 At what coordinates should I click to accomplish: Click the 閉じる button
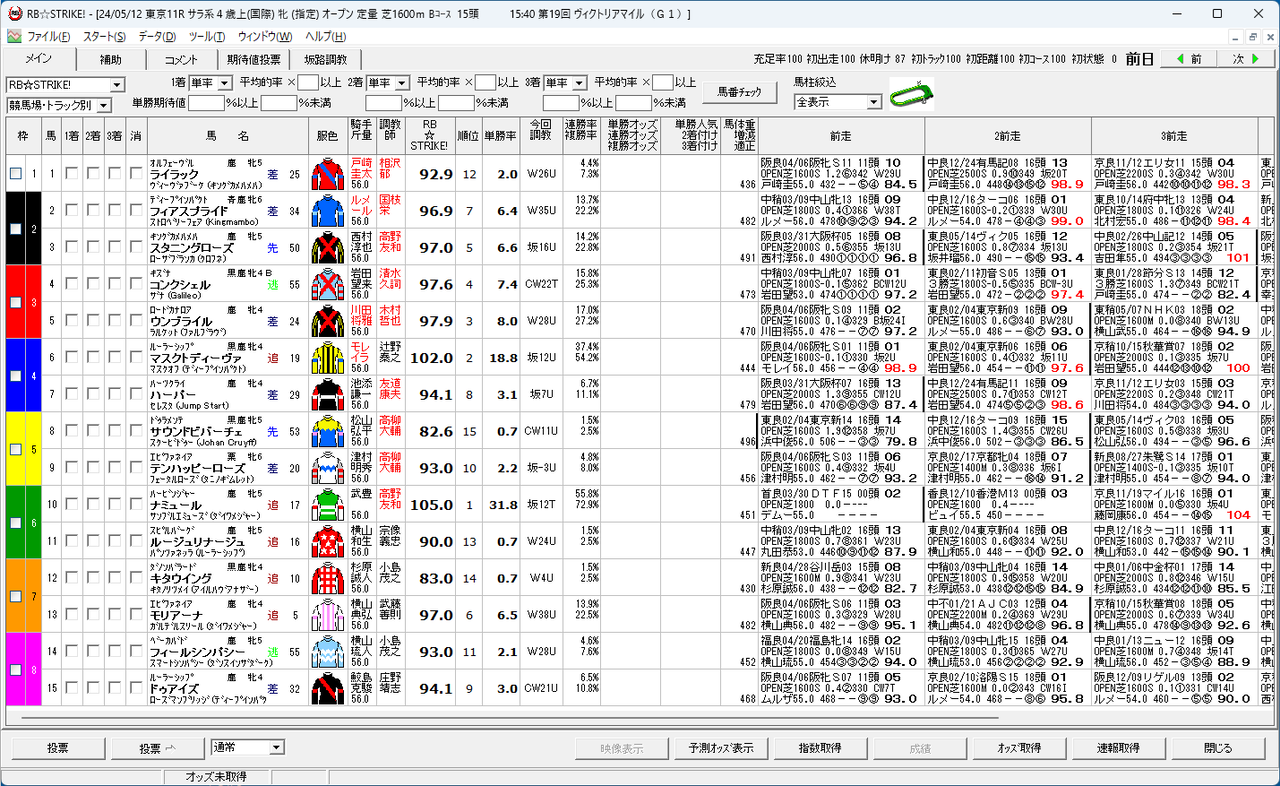pos(1218,748)
